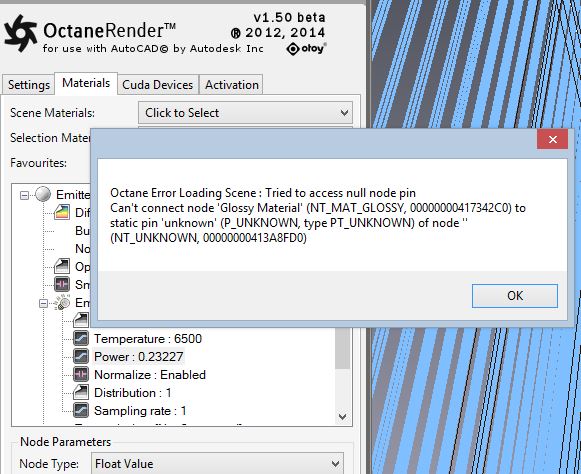Click the Distribution texture icon

point(81,392)
